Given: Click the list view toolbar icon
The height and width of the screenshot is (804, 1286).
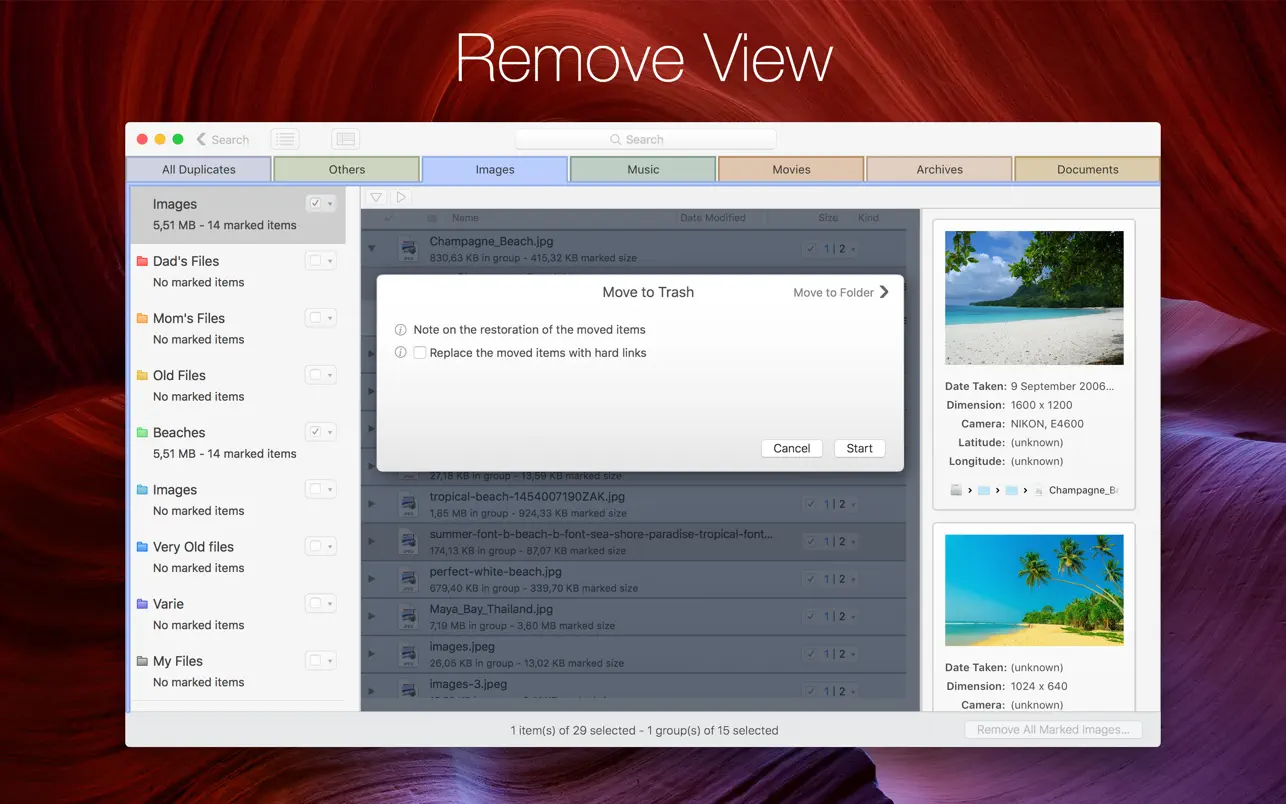Looking at the screenshot, I should coord(285,140).
